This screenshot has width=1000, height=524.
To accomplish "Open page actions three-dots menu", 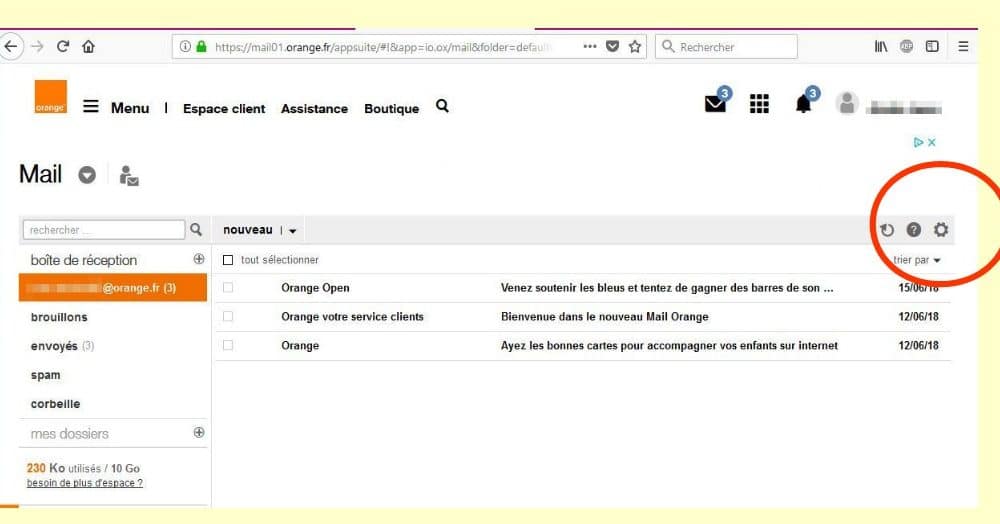I will tap(590, 47).
